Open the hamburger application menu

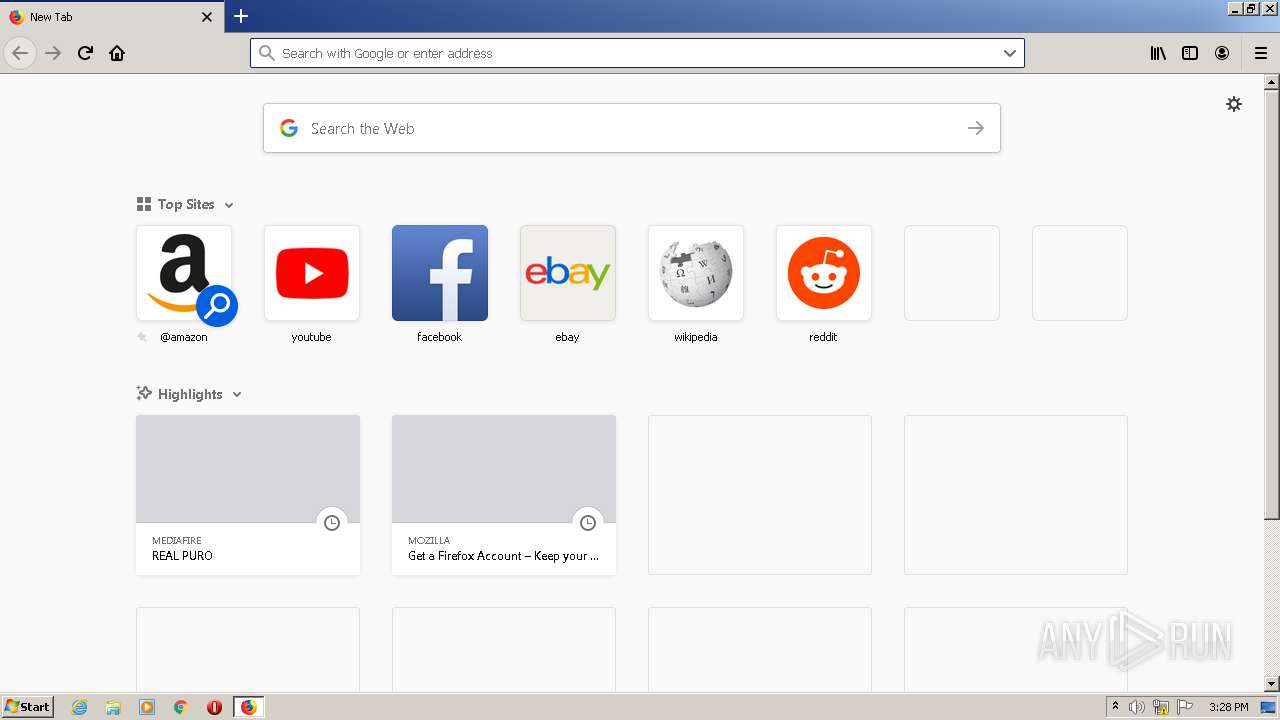coord(1261,53)
